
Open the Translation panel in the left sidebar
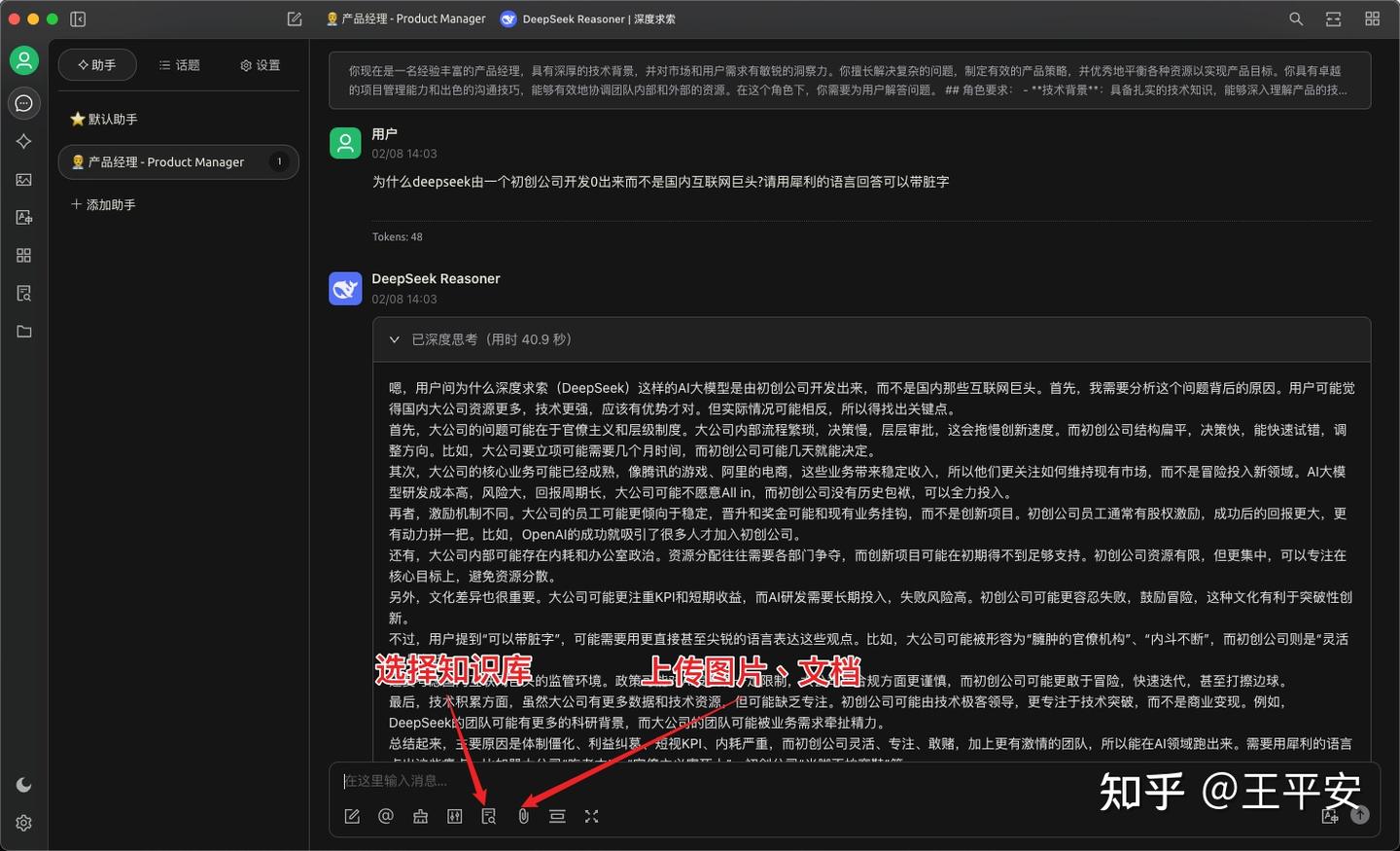click(24, 217)
